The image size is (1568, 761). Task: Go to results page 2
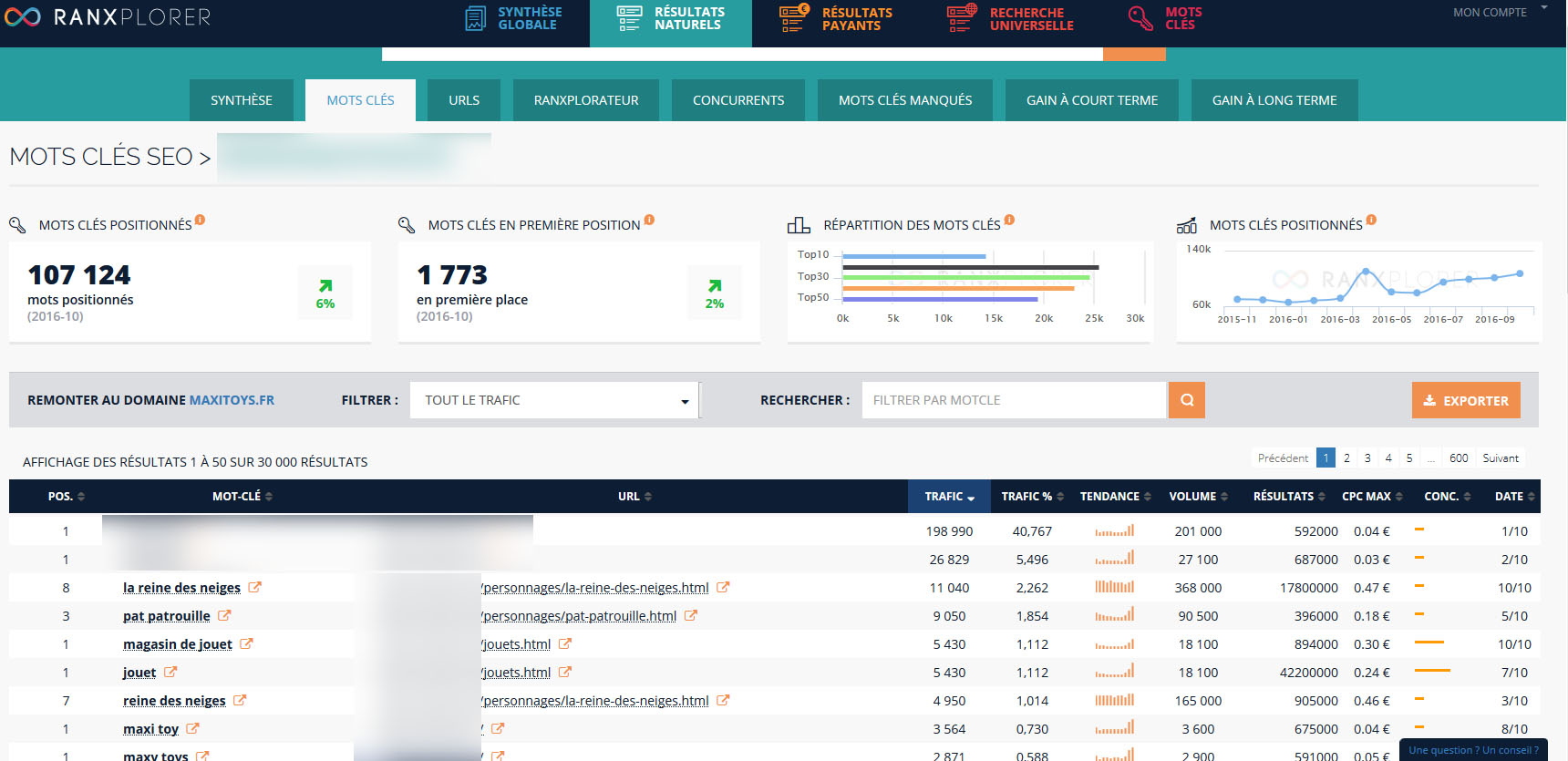click(x=1346, y=458)
